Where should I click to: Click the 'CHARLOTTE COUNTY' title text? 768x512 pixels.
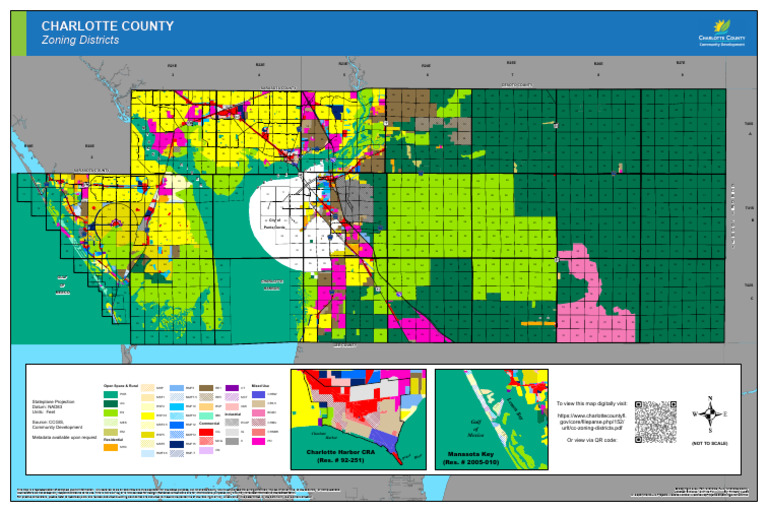pyautogui.click(x=107, y=26)
